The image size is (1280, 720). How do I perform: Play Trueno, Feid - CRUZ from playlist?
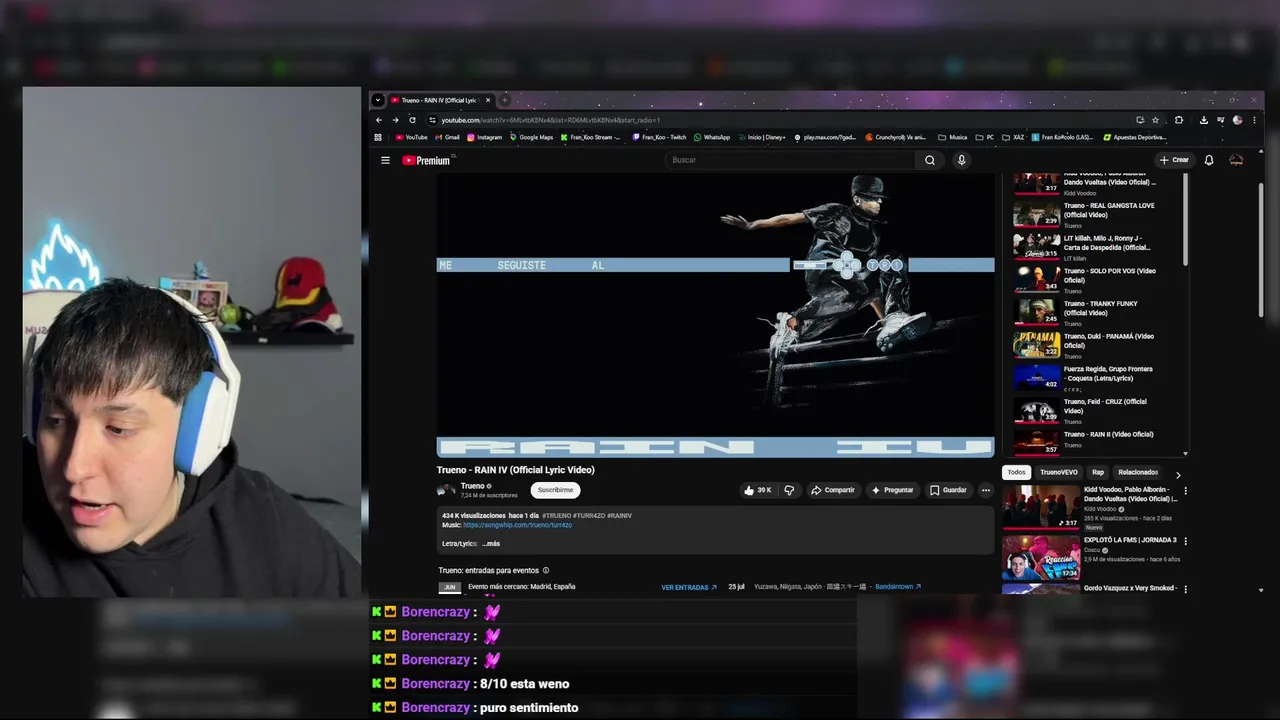[x=1085, y=410]
